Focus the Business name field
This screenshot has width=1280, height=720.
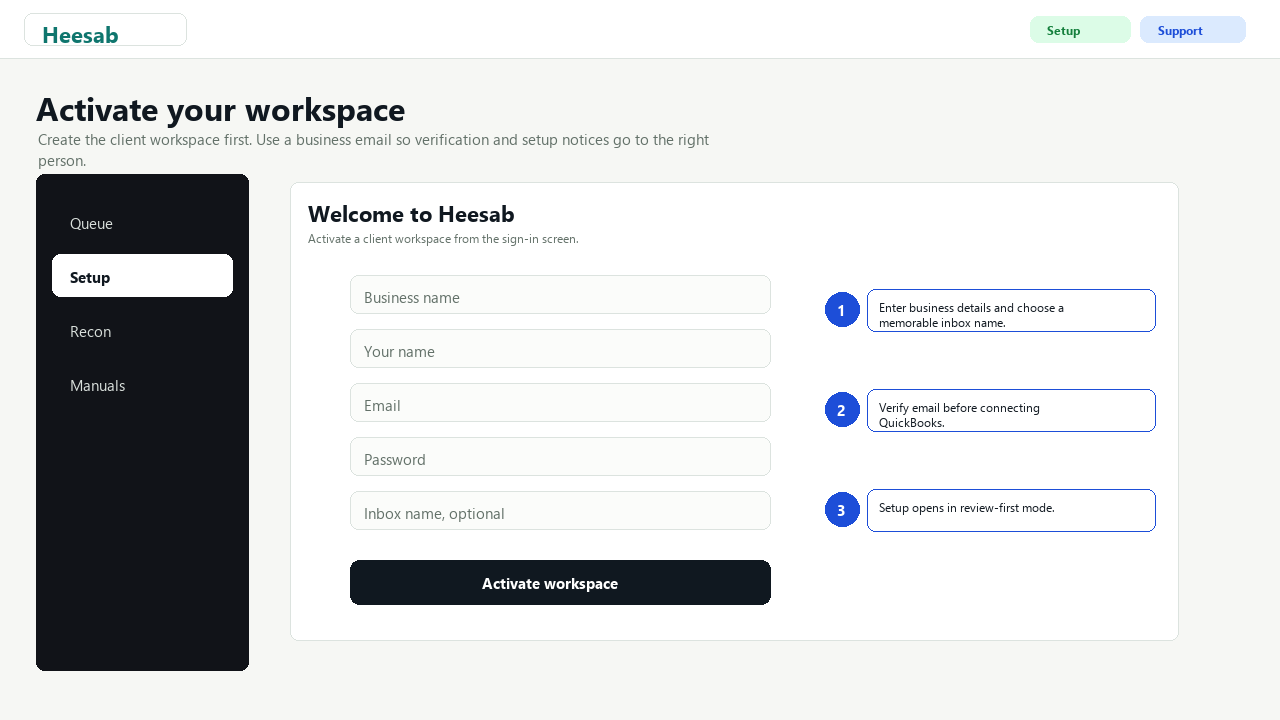tap(560, 295)
